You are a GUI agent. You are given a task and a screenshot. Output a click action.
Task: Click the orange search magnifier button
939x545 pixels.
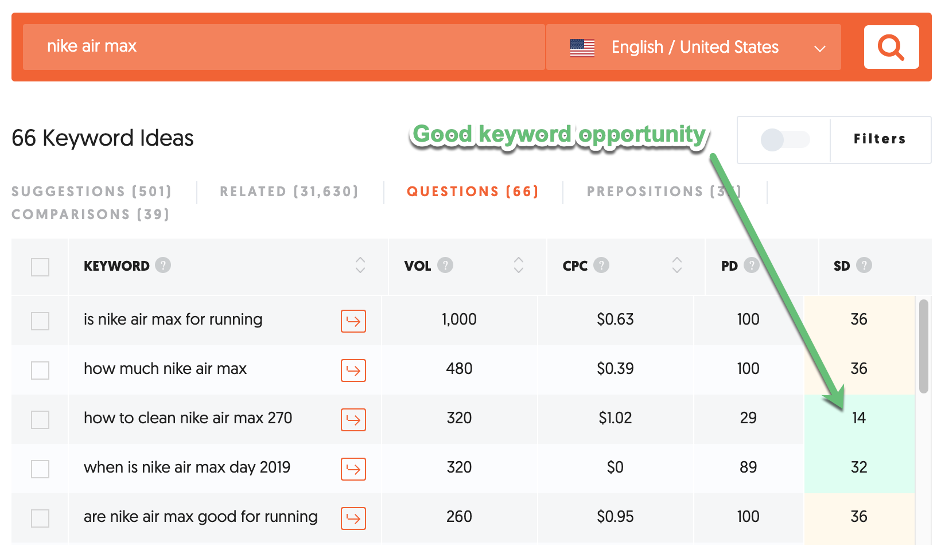tap(891, 47)
